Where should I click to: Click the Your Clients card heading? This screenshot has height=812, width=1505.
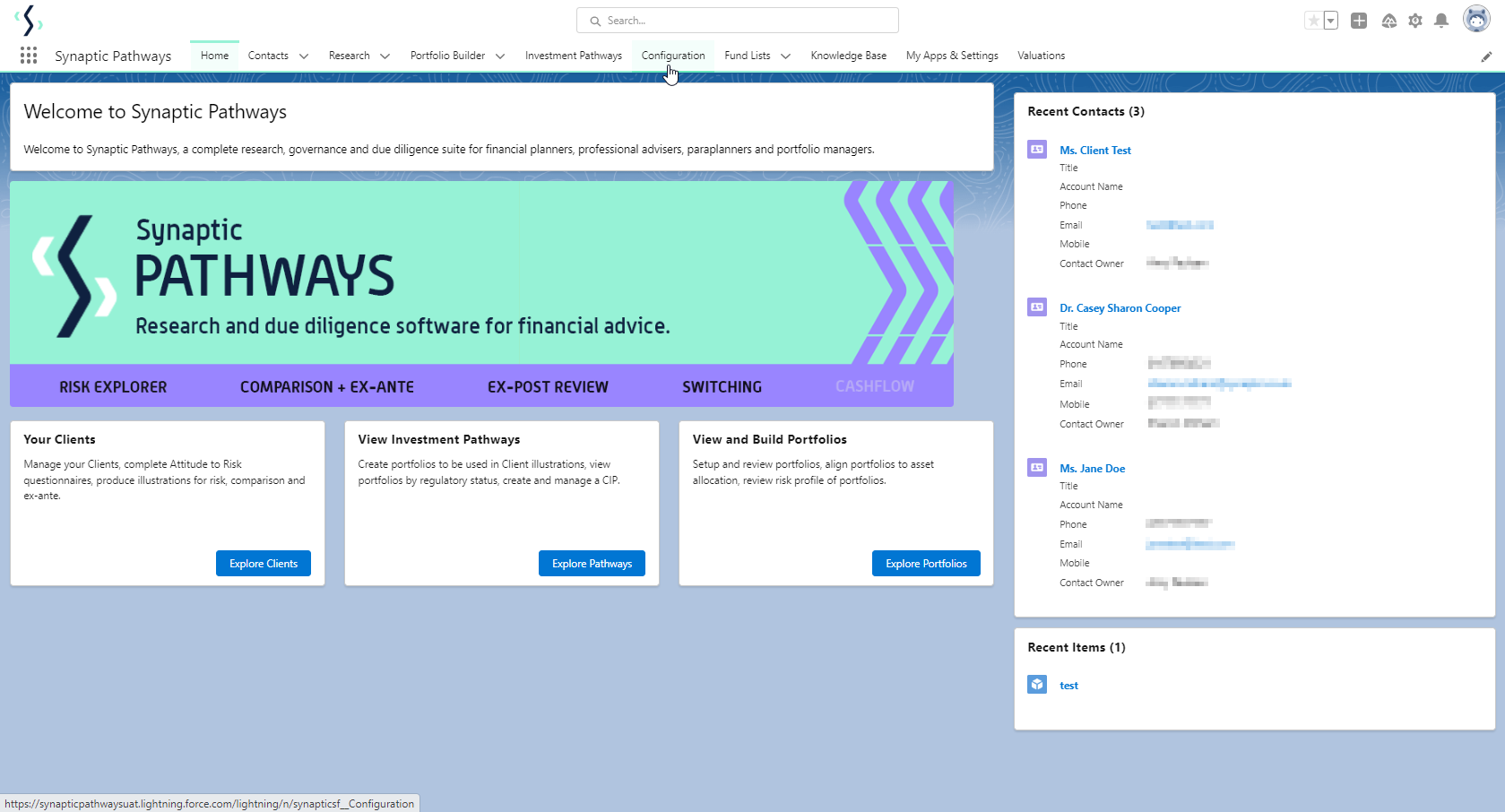(x=59, y=439)
